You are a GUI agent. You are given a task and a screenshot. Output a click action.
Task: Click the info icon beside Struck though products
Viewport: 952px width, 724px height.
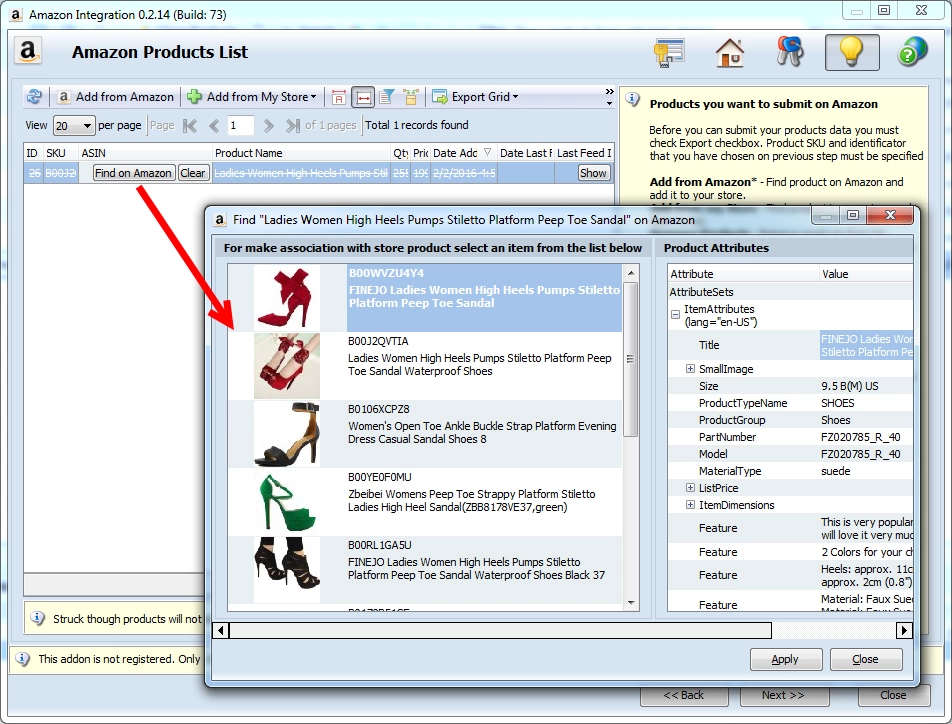[x=38, y=618]
